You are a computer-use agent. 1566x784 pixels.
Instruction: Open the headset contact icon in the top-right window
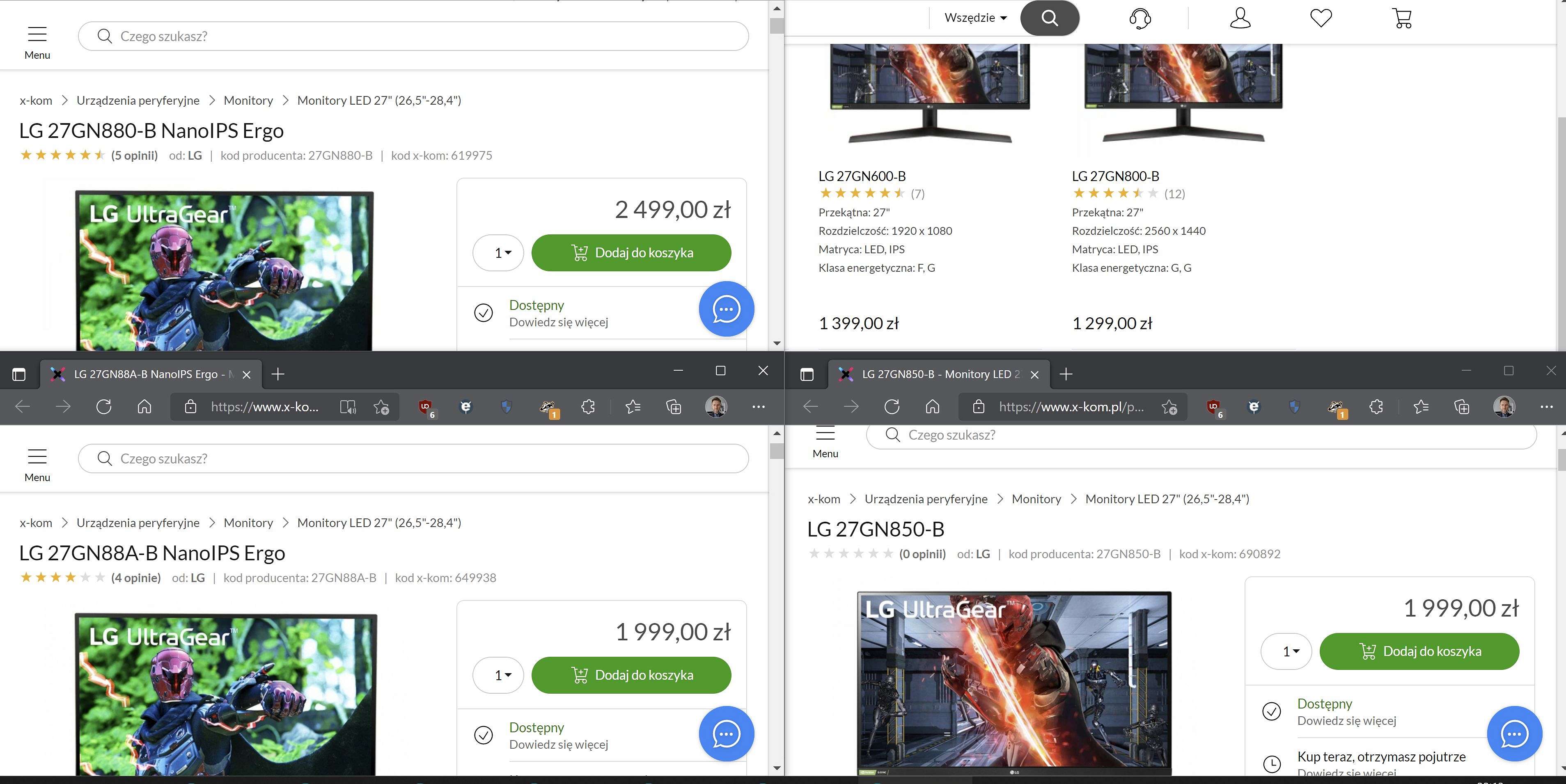point(1140,18)
